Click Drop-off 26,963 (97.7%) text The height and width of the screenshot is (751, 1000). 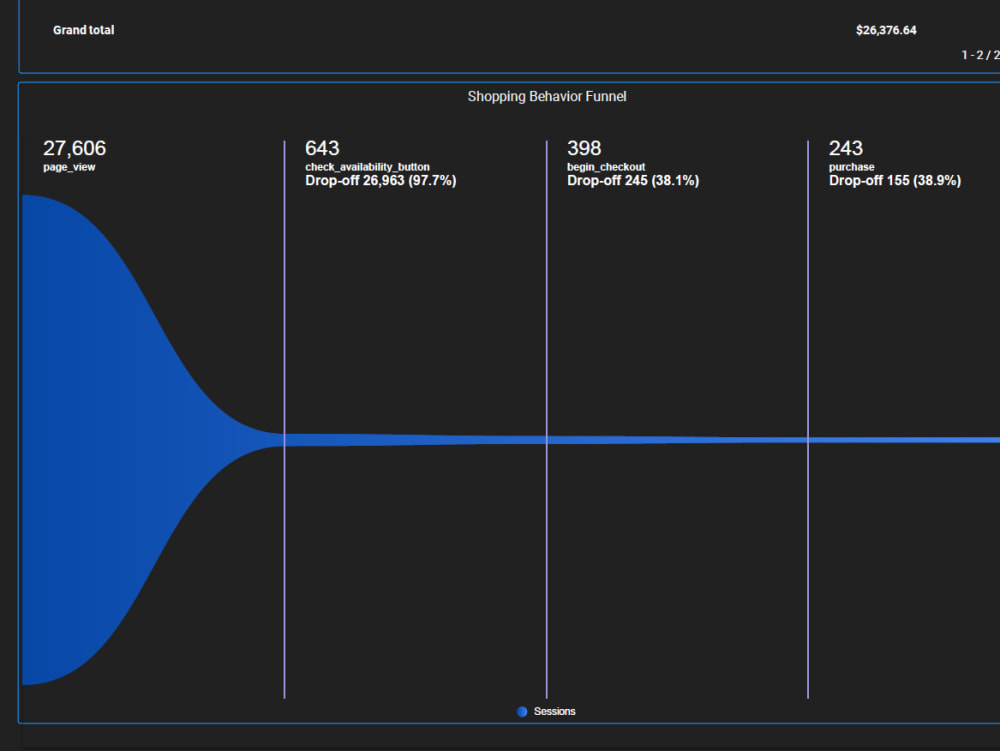(381, 180)
